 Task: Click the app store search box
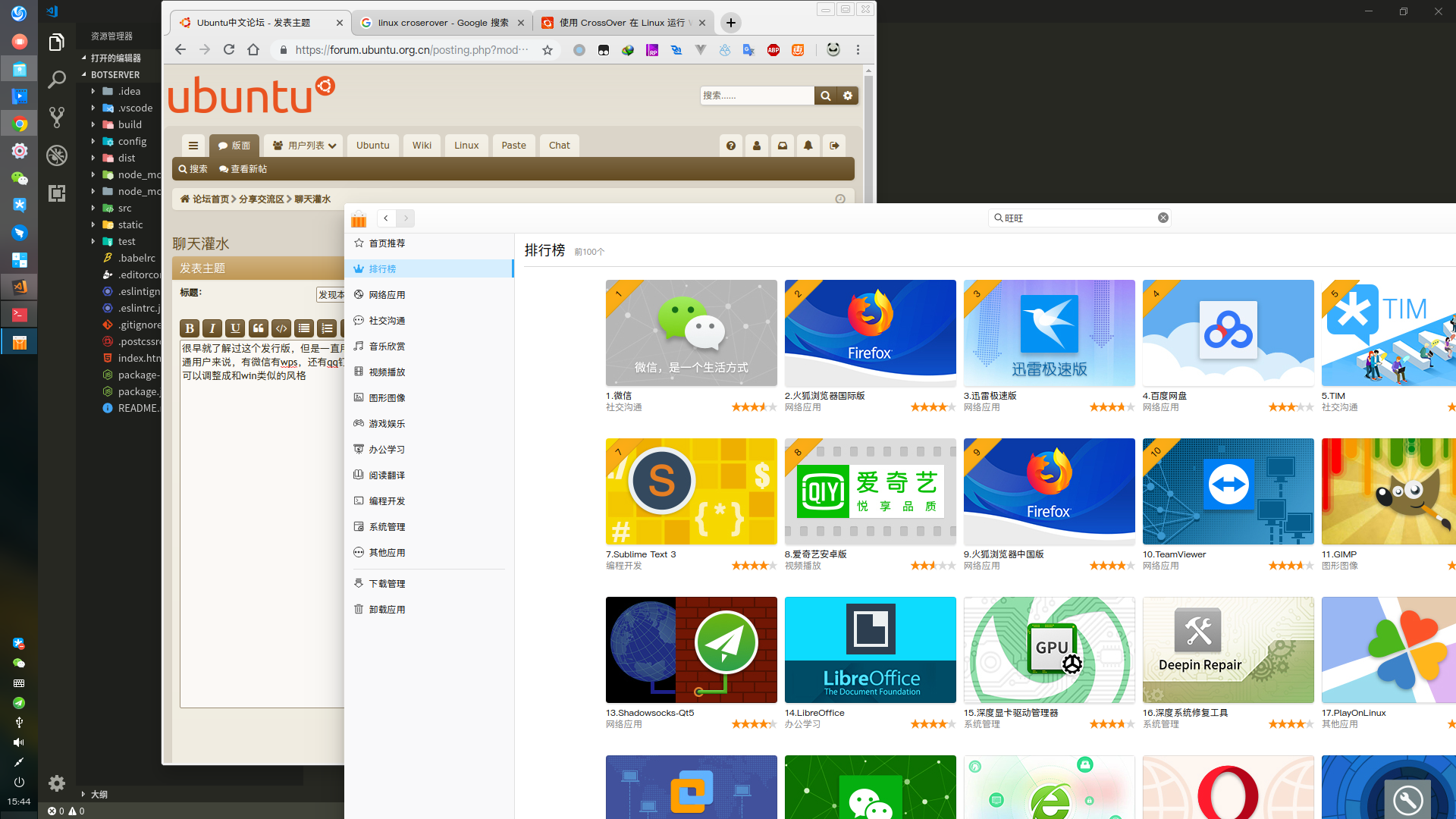(x=1080, y=218)
